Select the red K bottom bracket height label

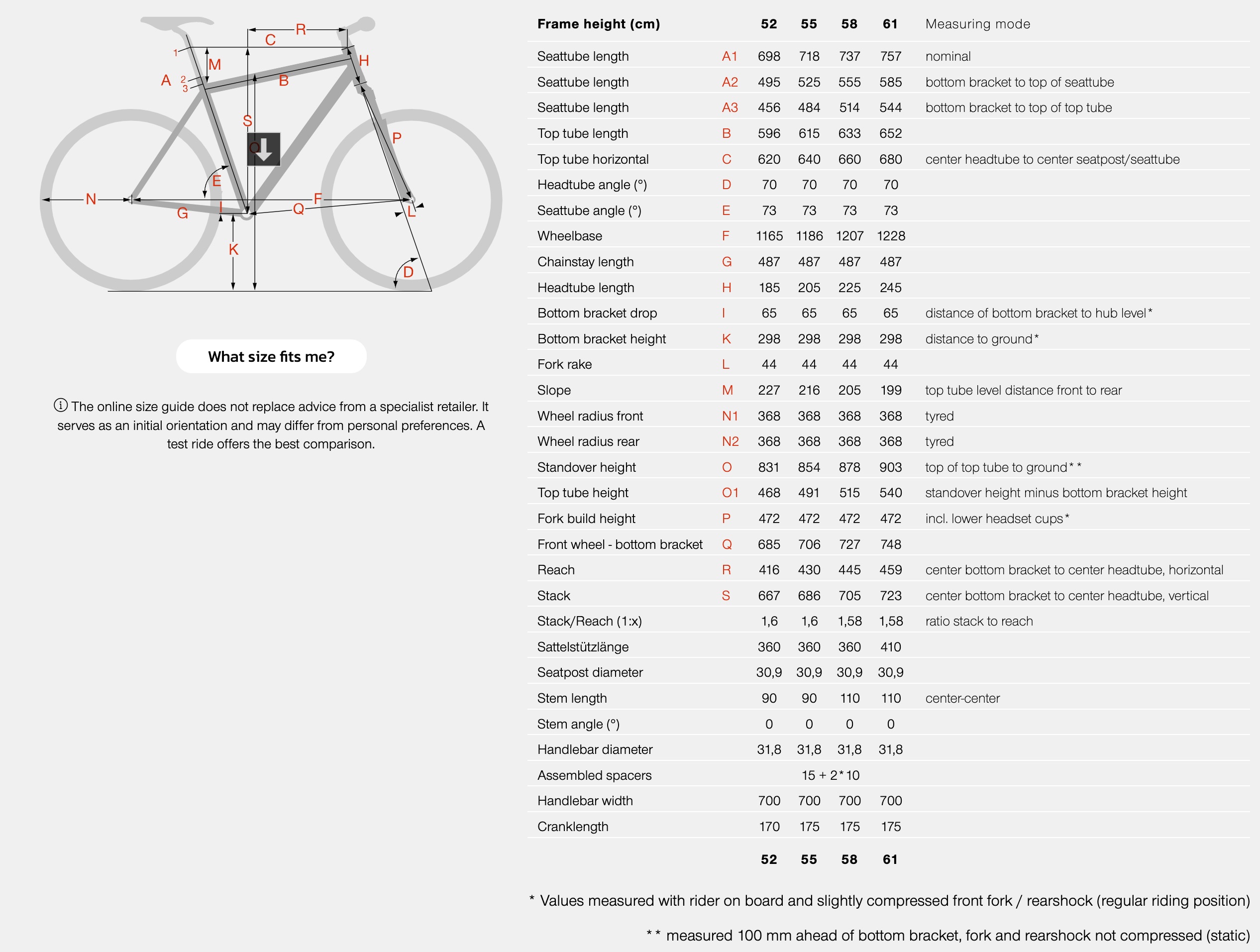pos(233,249)
